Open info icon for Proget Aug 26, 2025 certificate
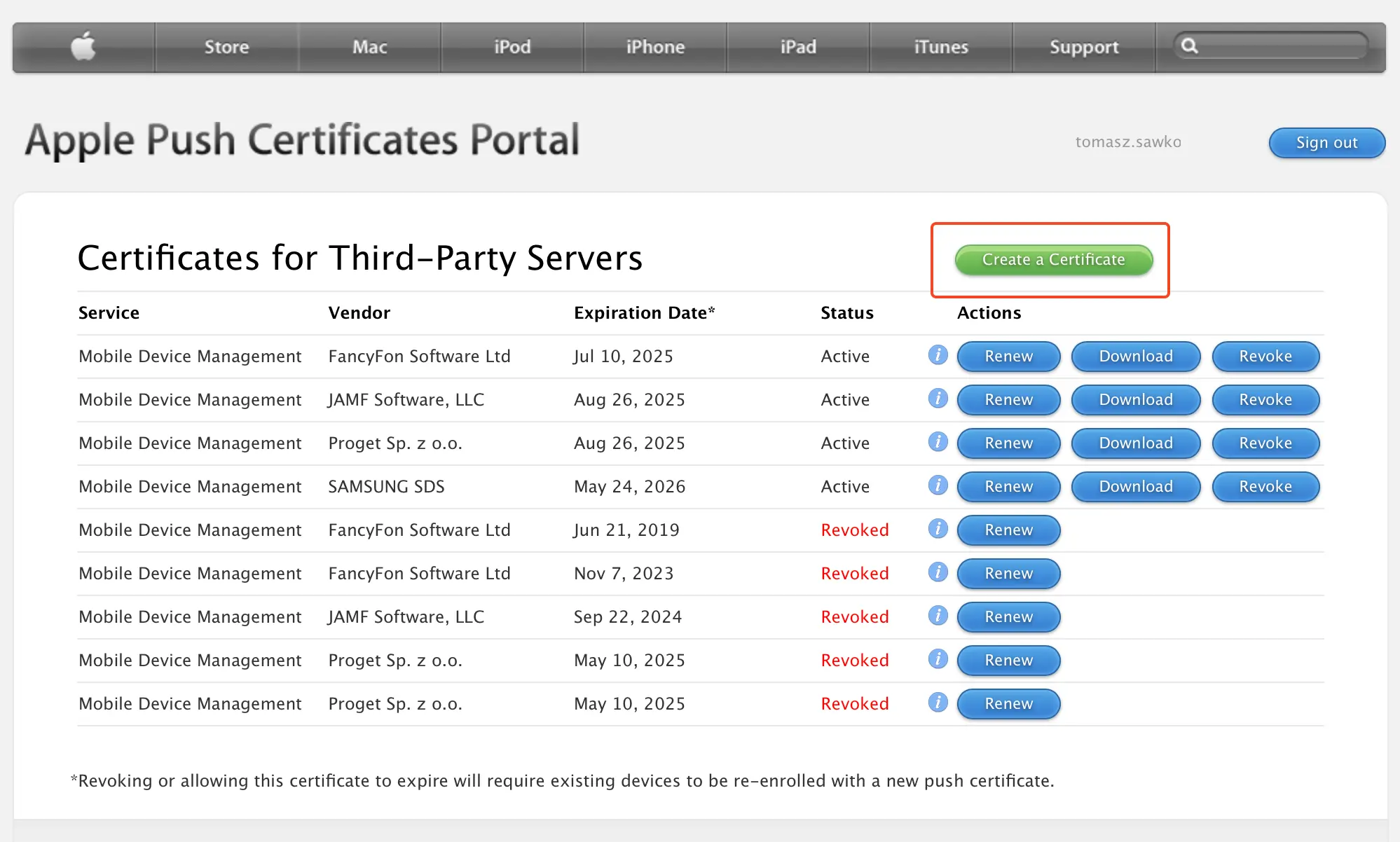The height and width of the screenshot is (842, 1400). click(x=938, y=442)
